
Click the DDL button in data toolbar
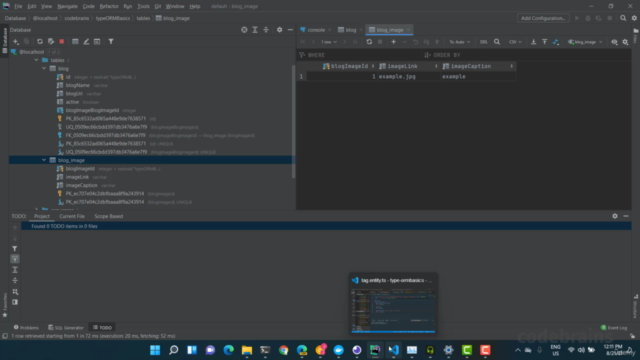pos(484,42)
